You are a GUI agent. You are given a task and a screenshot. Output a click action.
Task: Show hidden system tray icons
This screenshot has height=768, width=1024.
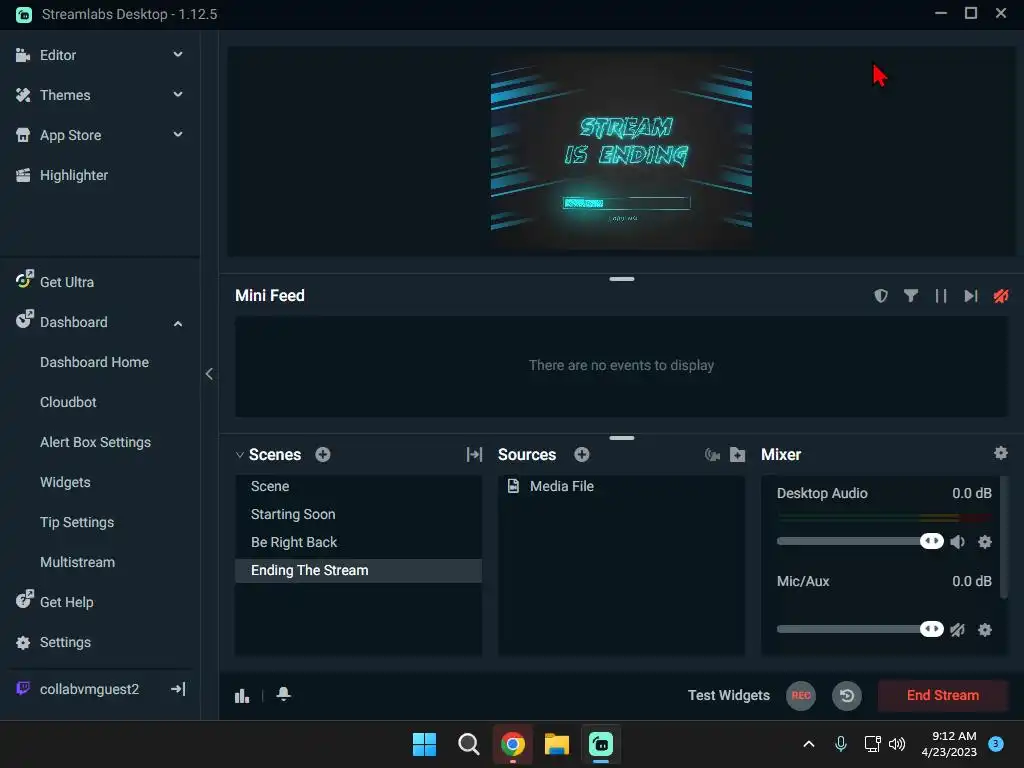coord(808,744)
